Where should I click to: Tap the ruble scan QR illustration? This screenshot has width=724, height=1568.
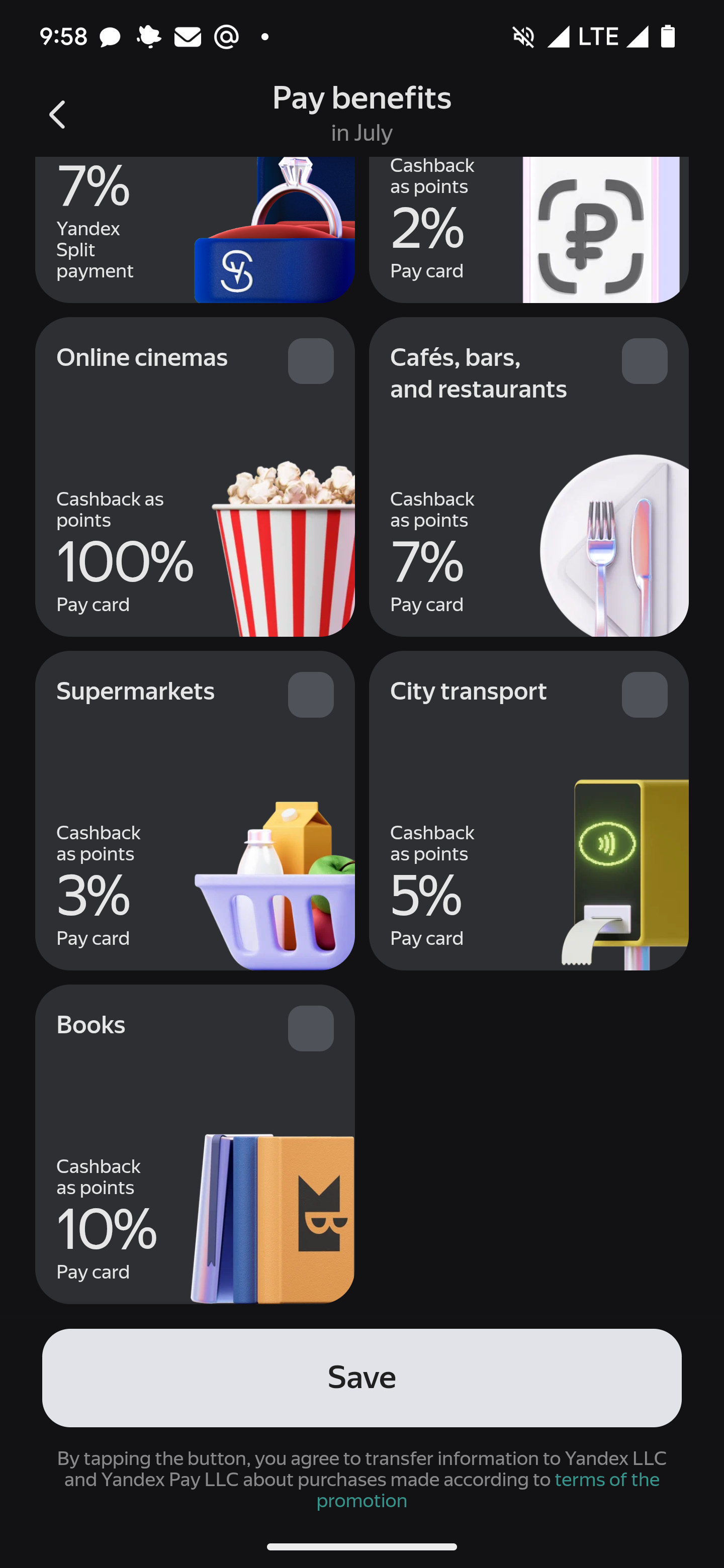pyautogui.click(x=601, y=230)
